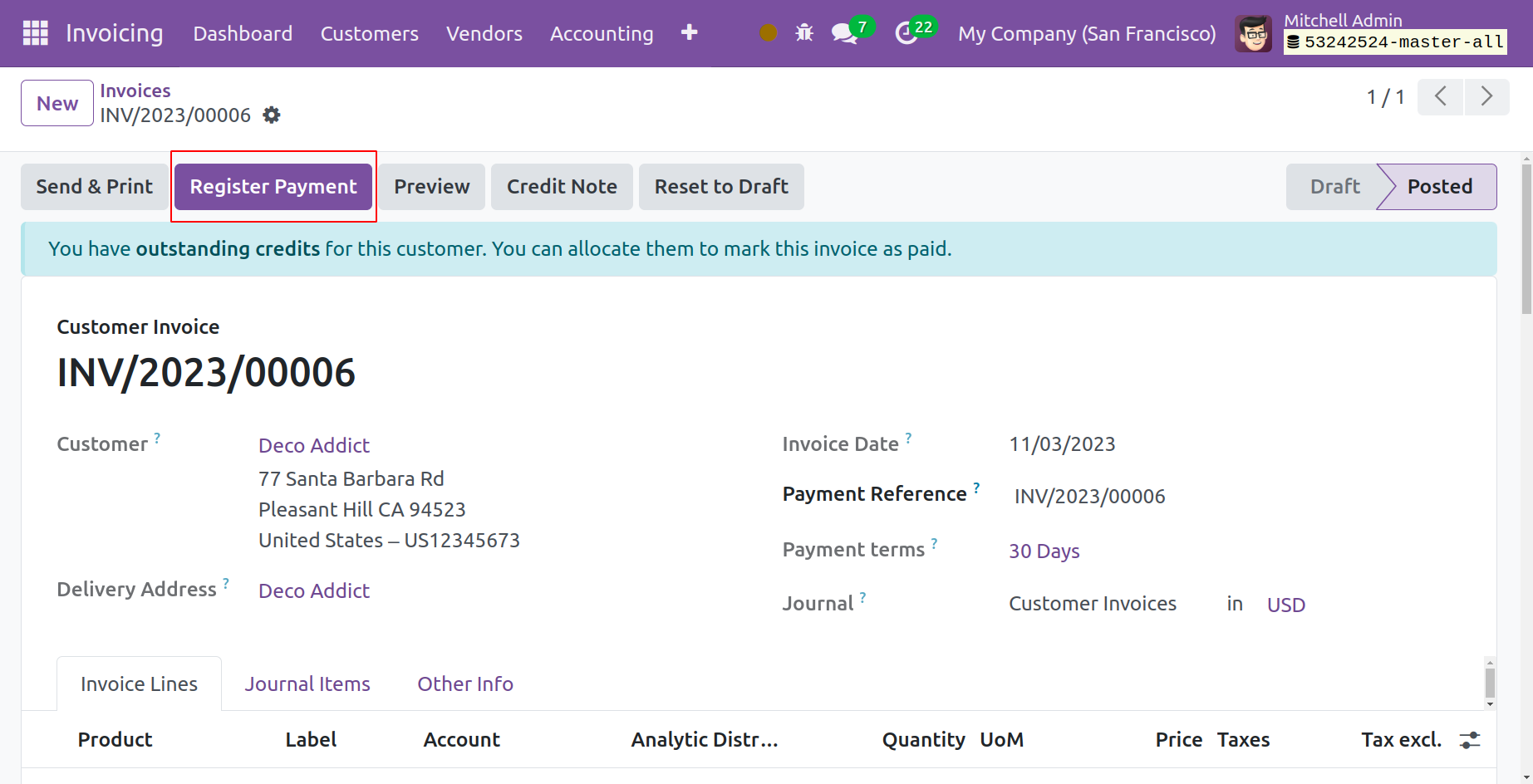Show help tooltip for Invoice Date
Viewport: 1533px width, 784px height.
coord(908,437)
